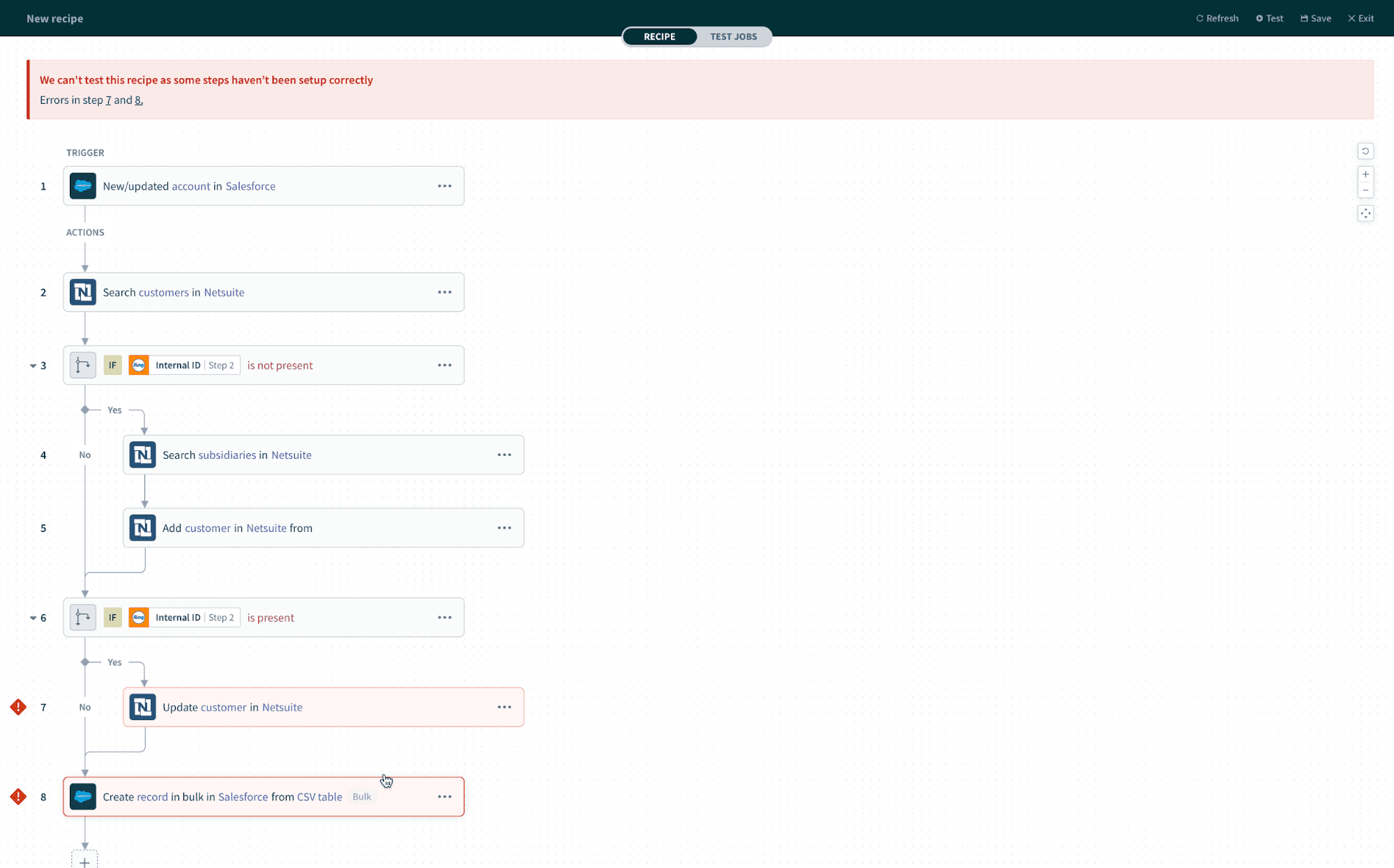This screenshot has height=868, width=1394.
Task: Jump to error in step 7 link
Action: pyautogui.click(x=108, y=100)
